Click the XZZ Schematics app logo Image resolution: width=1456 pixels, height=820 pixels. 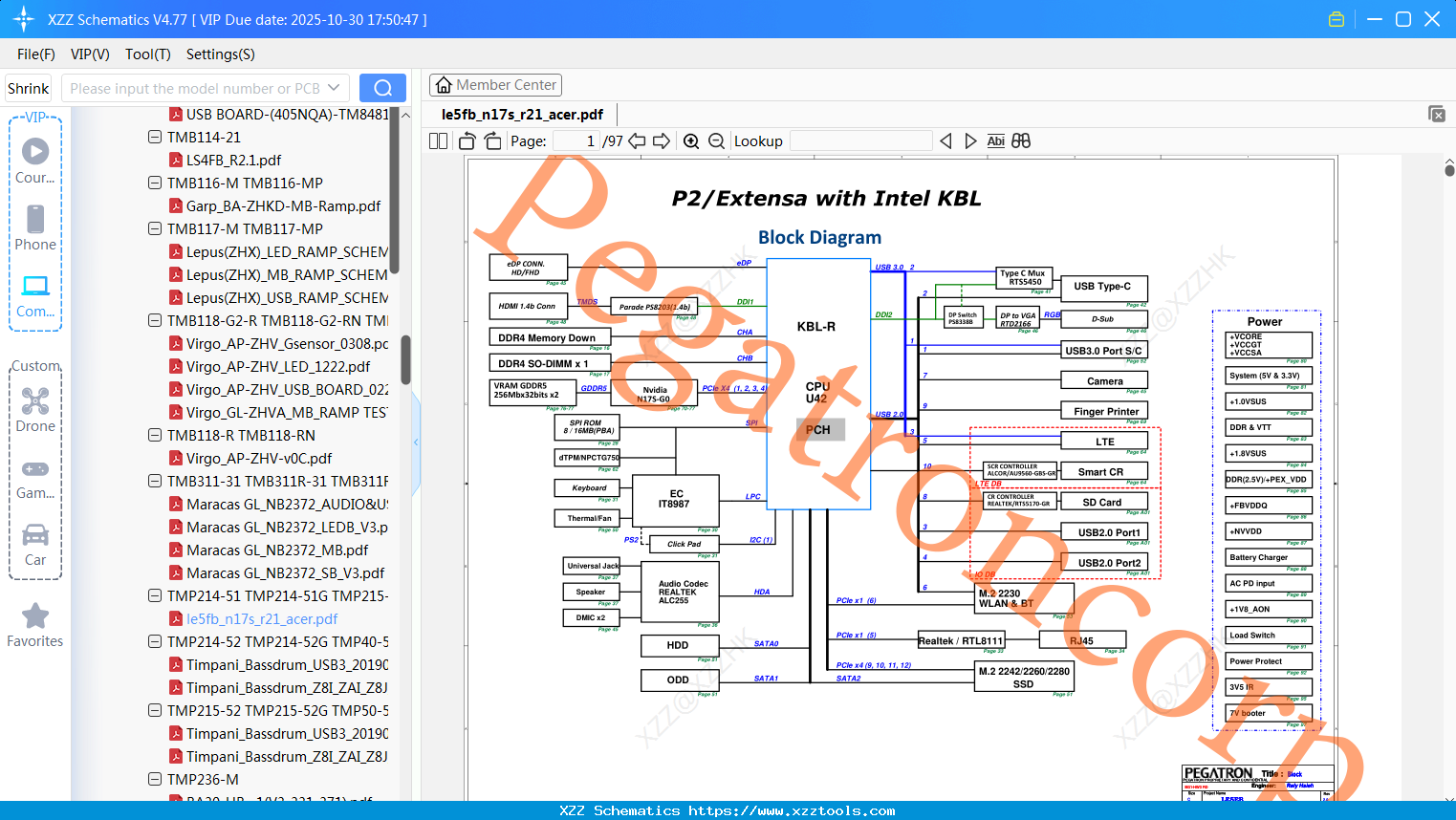(x=24, y=19)
